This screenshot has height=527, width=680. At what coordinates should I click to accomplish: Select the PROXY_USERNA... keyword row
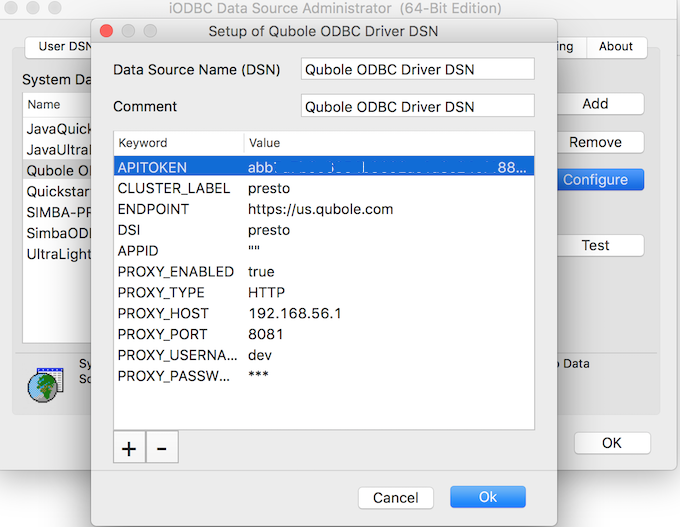click(x=324, y=355)
